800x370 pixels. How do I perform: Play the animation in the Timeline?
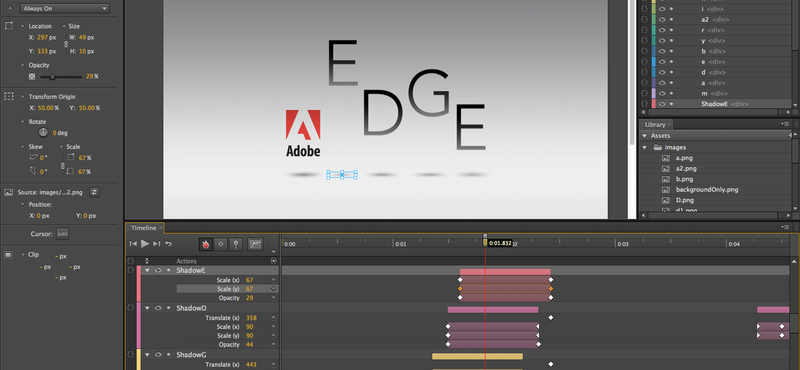tap(145, 244)
